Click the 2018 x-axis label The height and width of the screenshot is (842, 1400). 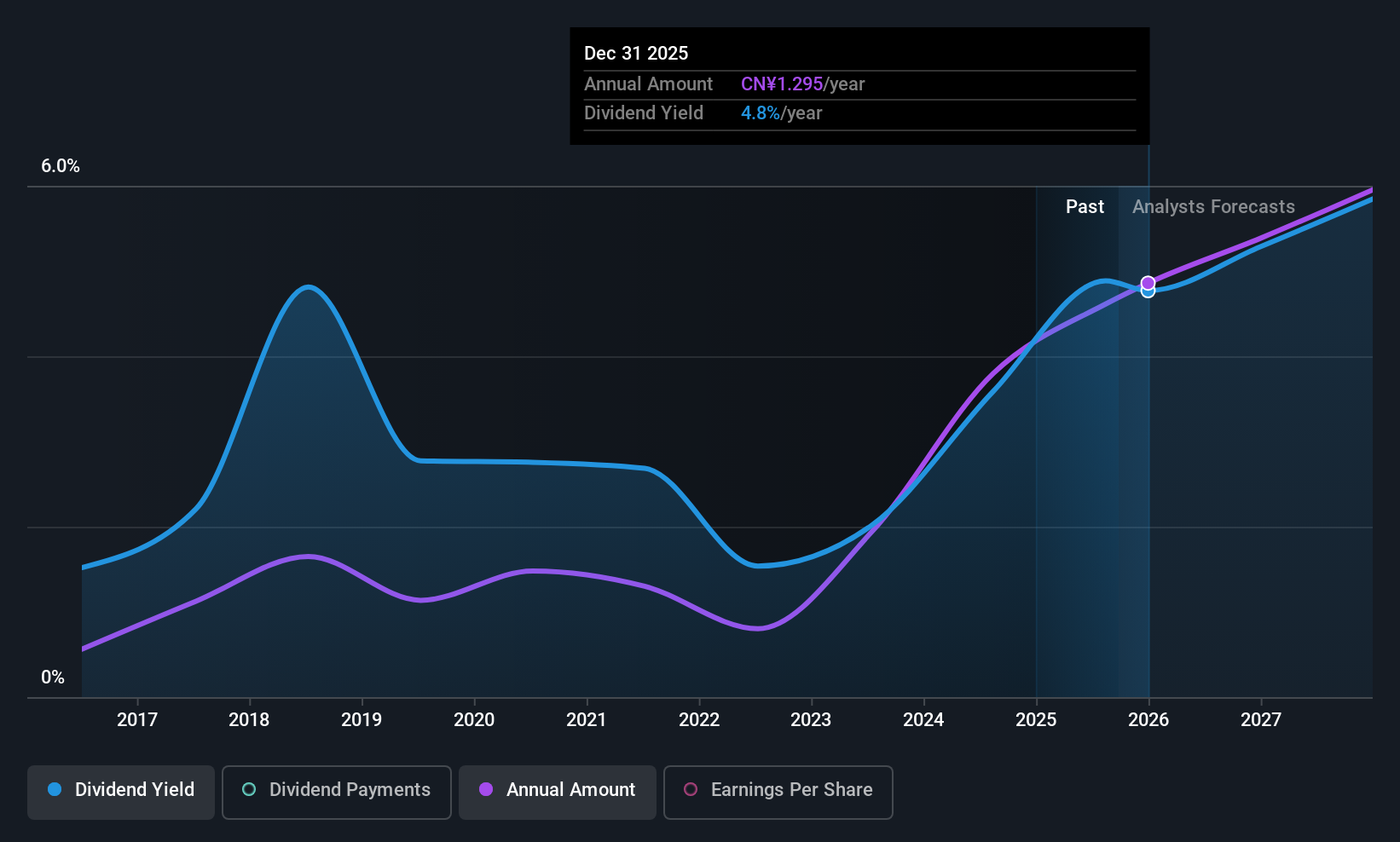(249, 720)
